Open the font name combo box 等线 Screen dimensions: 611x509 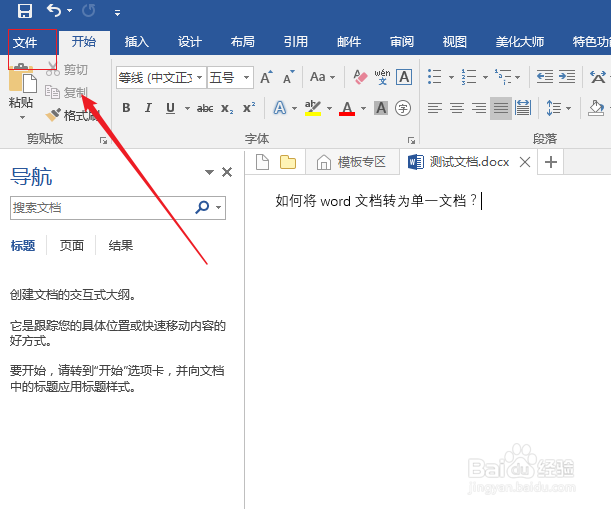coord(161,77)
